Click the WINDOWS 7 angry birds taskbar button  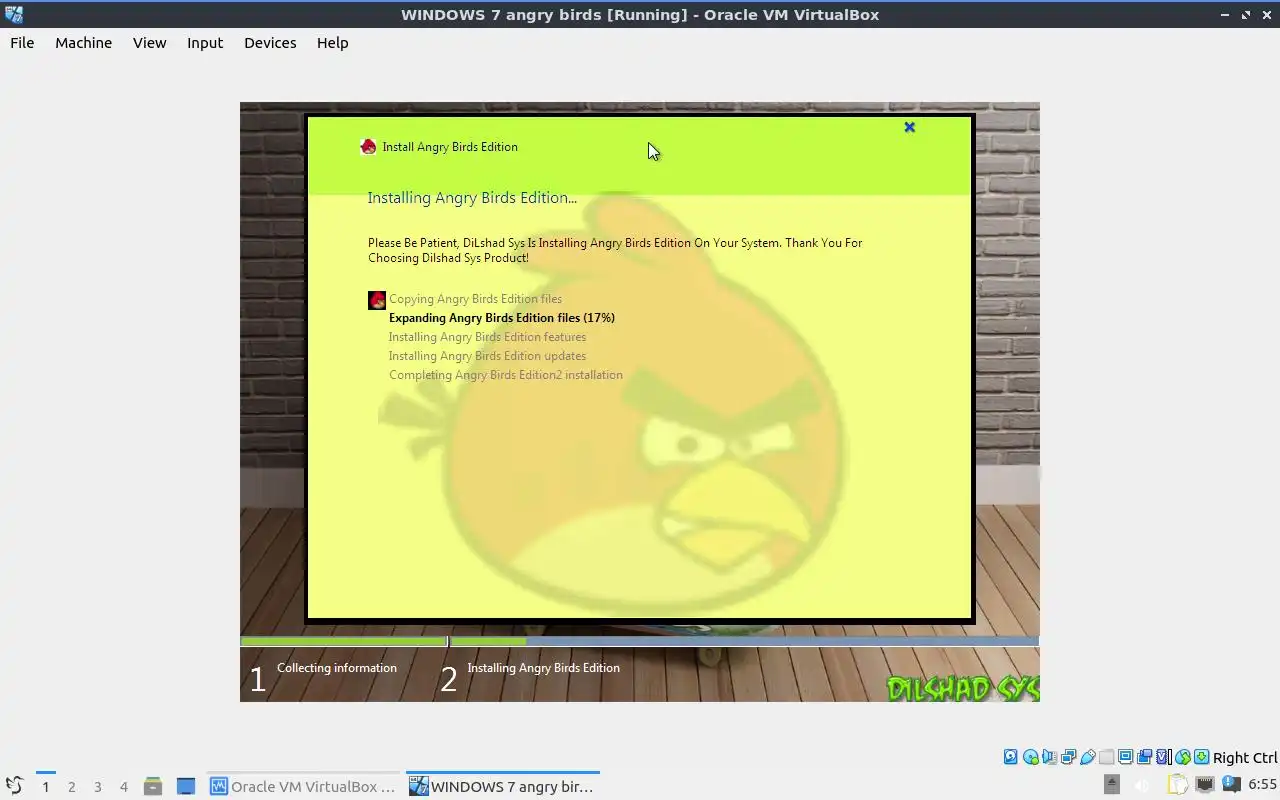click(x=502, y=786)
